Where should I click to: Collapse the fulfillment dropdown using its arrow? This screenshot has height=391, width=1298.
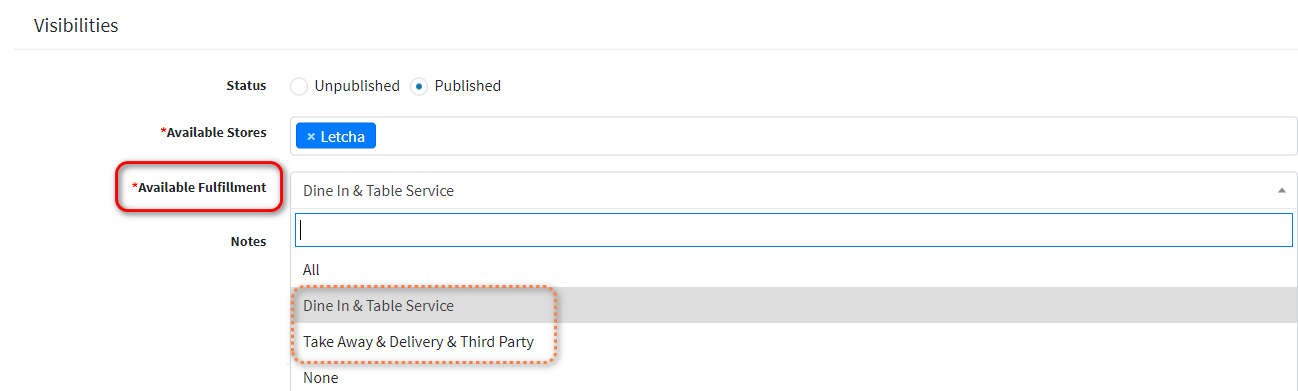(1282, 190)
